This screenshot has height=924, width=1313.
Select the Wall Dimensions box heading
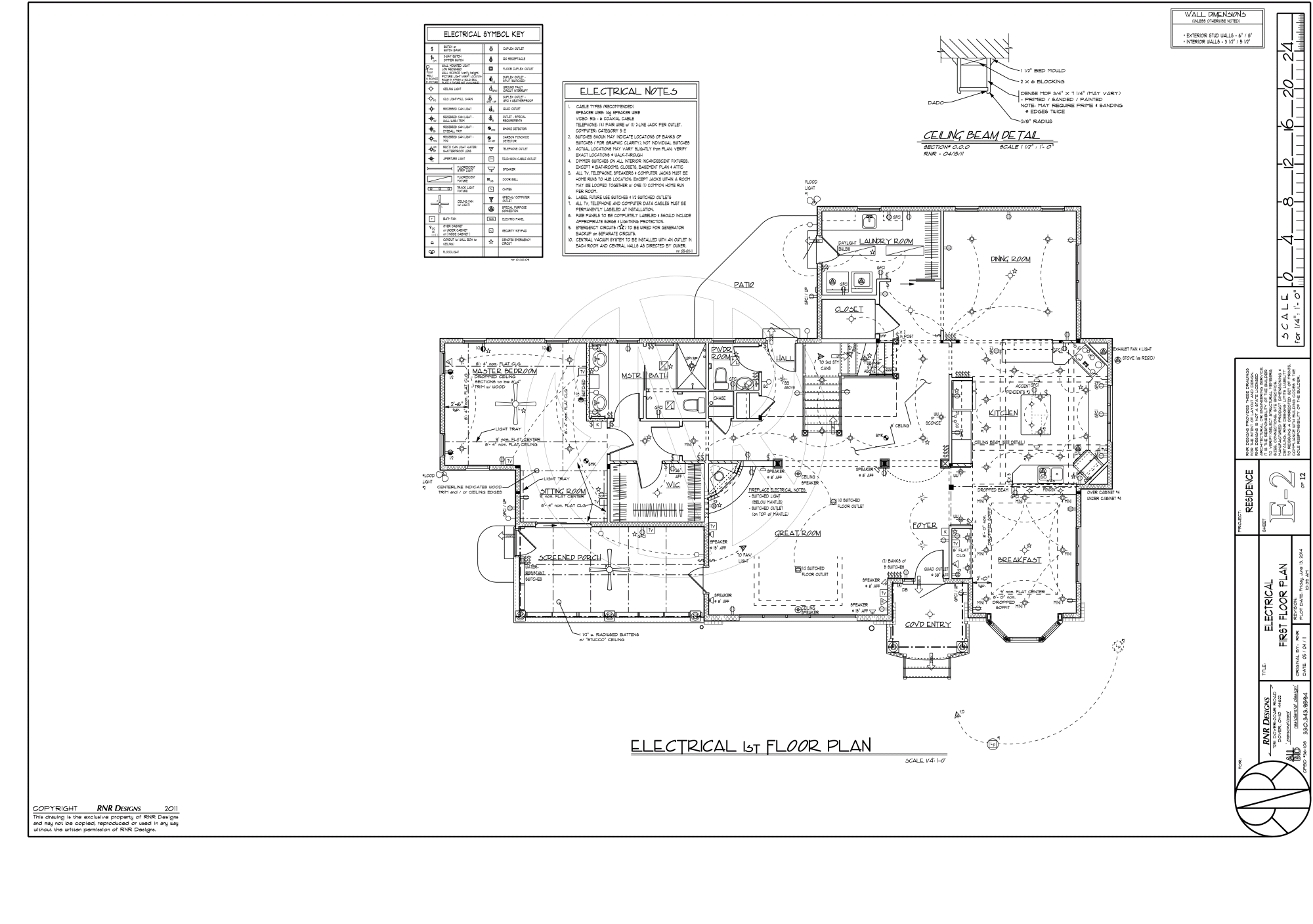(1214, 14)
